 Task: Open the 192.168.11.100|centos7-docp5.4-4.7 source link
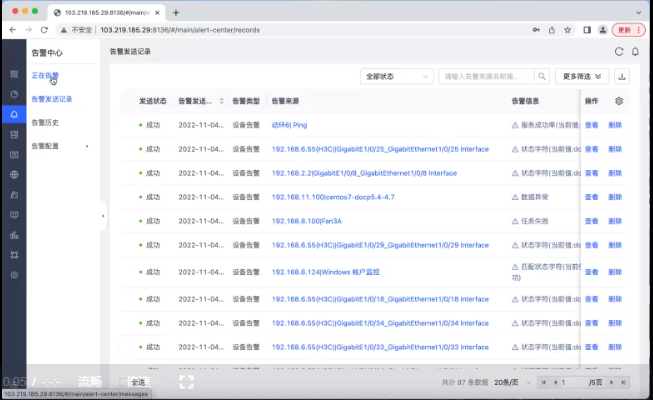(x=333, y=197)
